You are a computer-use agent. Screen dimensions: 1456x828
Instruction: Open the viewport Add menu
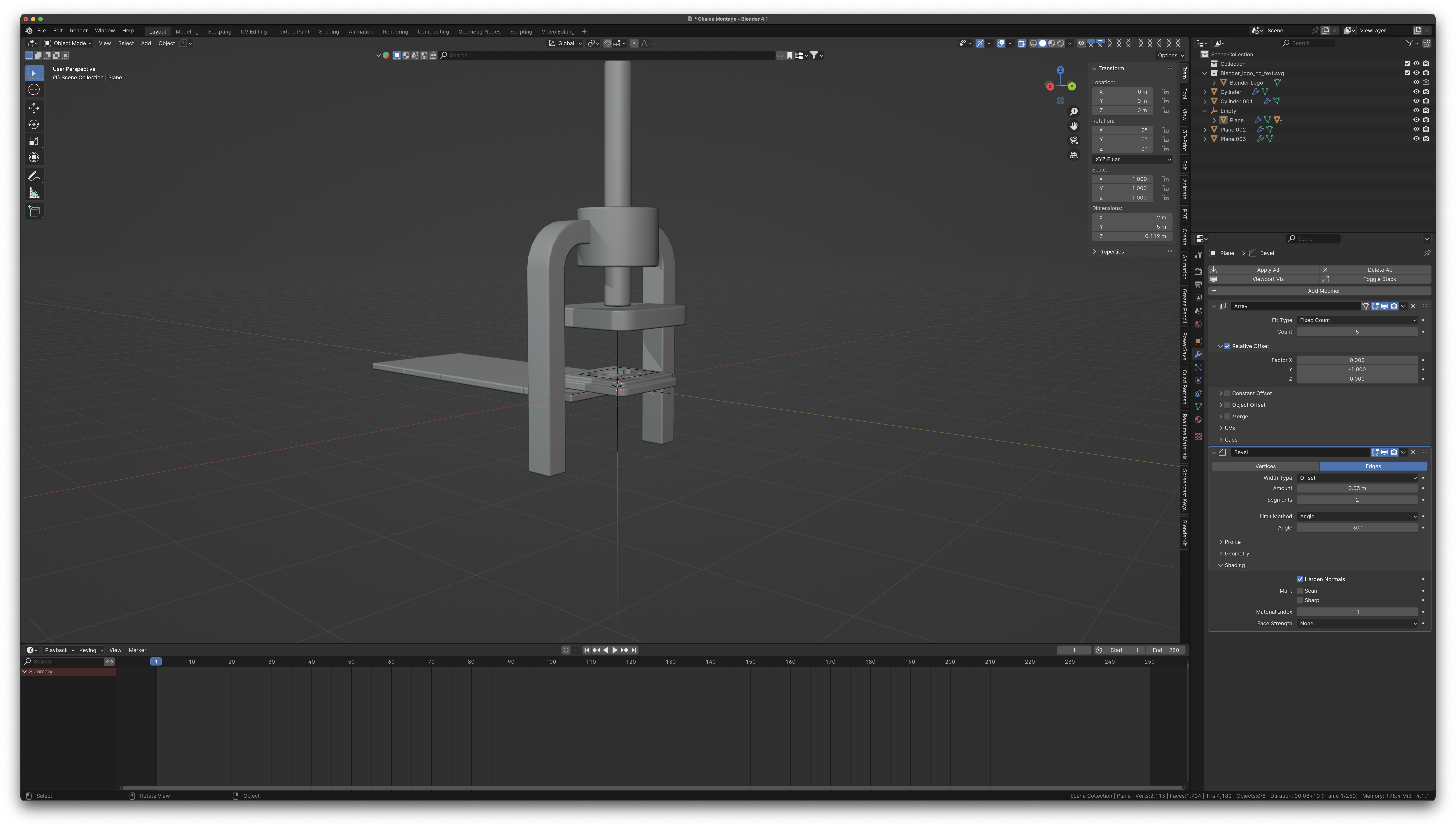146,43
